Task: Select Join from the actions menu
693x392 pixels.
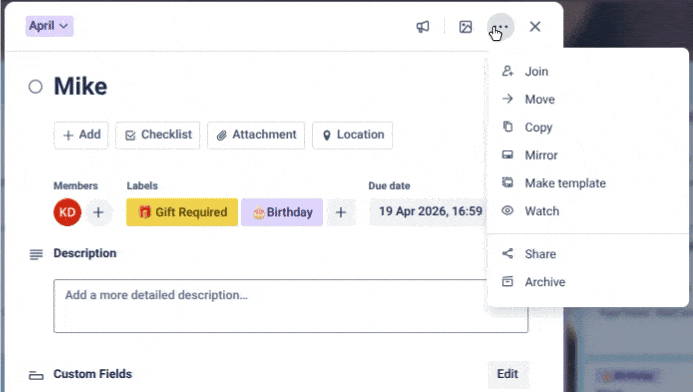Action: coord(588,72)
